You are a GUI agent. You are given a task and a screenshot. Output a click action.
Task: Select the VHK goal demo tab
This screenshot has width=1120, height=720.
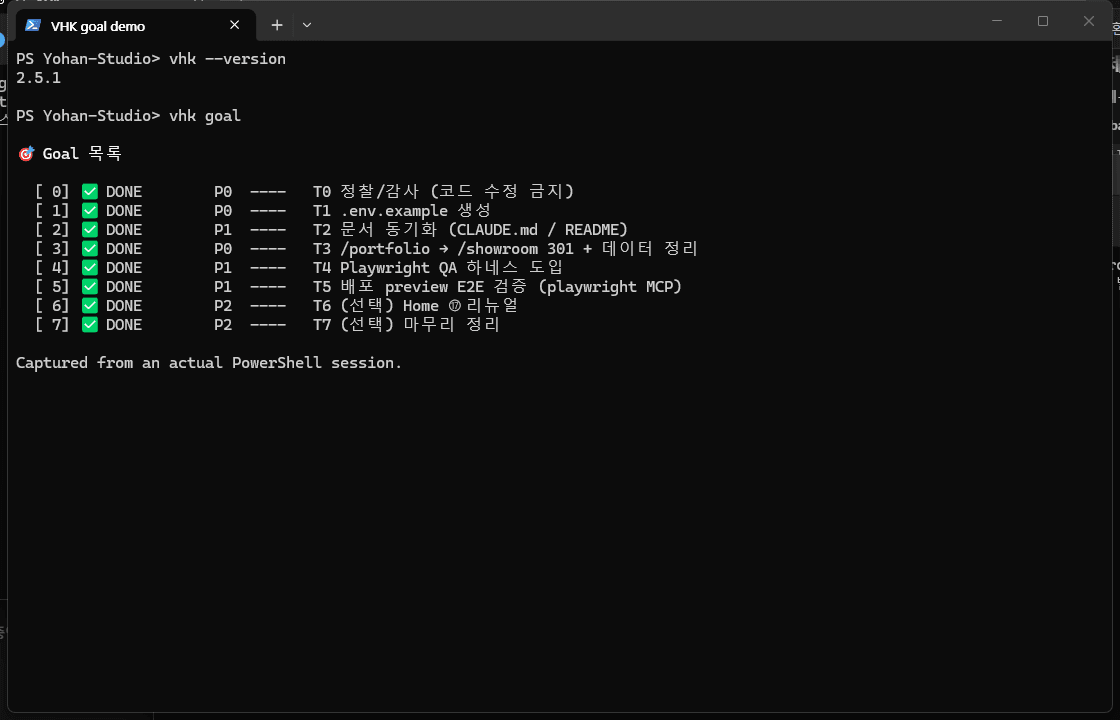(x=136, y=26)
